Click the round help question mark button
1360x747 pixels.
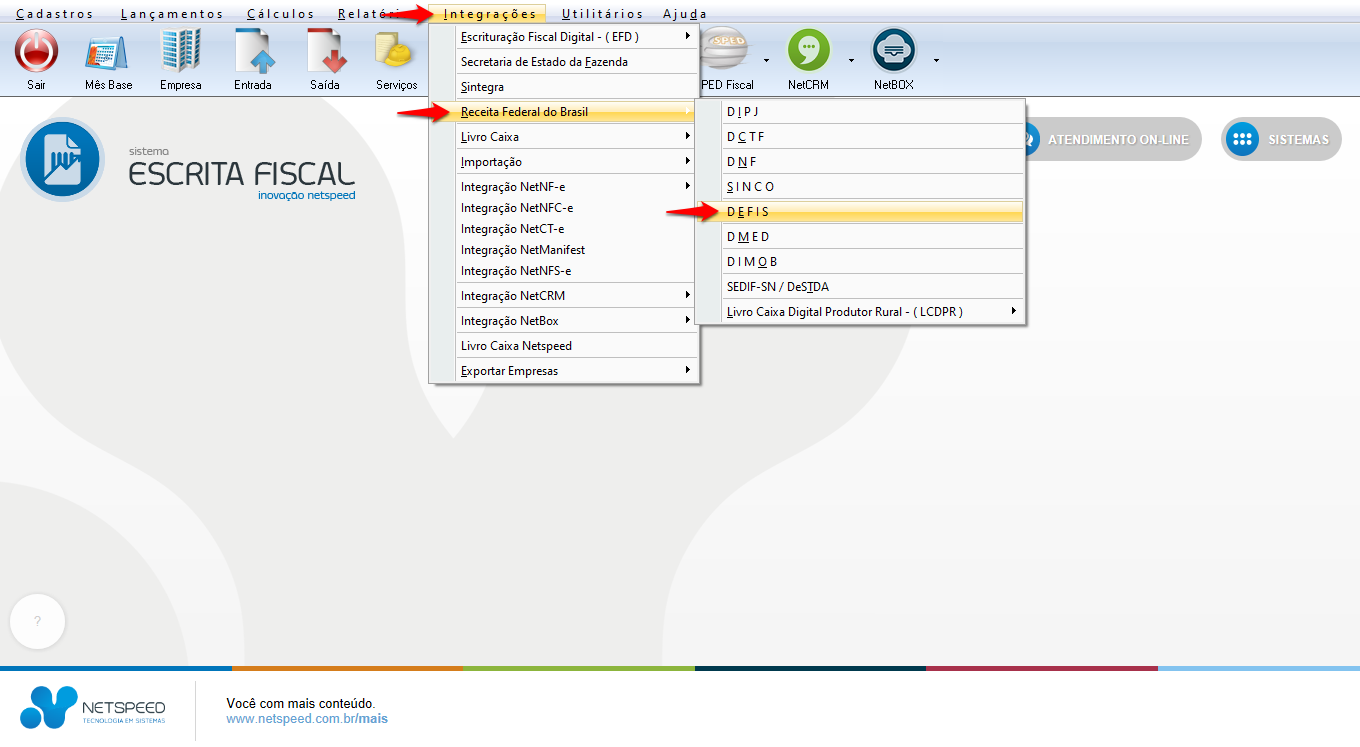[x=38, y=621]
